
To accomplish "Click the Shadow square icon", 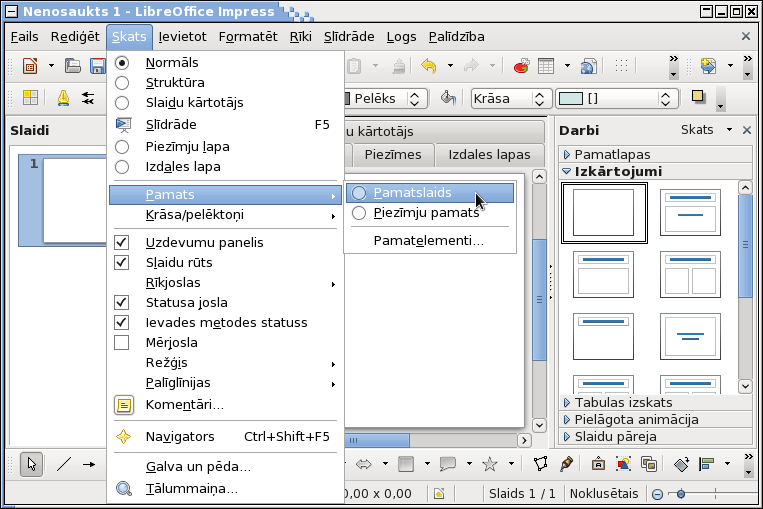I will [698, 97].
